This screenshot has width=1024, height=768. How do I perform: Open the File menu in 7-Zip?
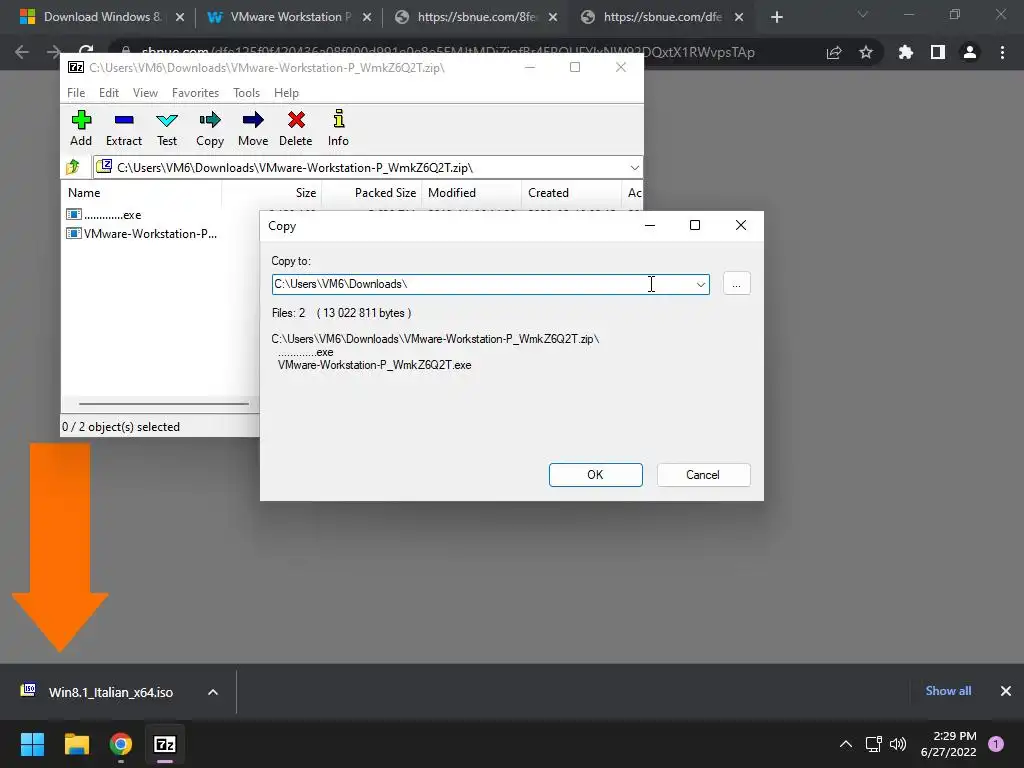pyautogui.click(x=76, y=93)
